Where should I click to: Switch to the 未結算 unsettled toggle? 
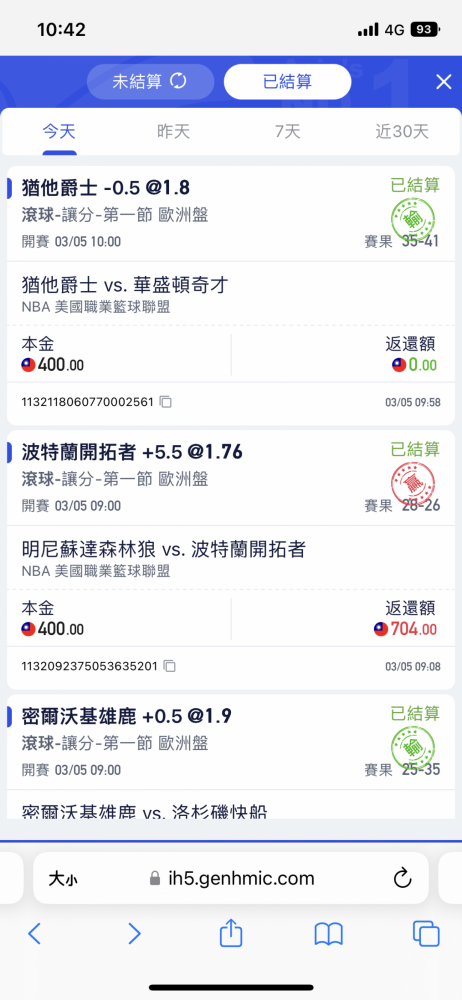[151, 82]
